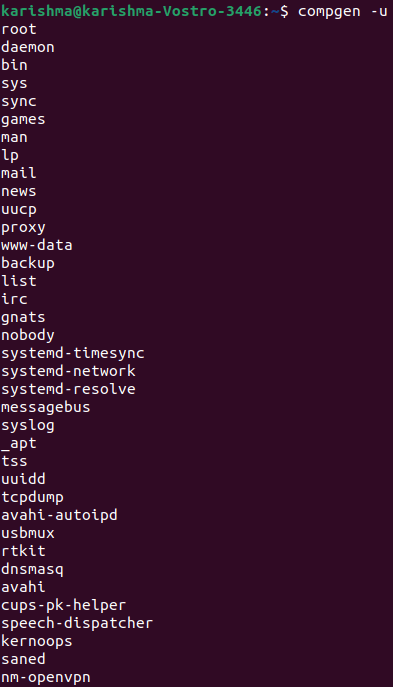Click the 'www-data' user entry
The height and width of the screenshot is (687, 393).
pos(37,245)
